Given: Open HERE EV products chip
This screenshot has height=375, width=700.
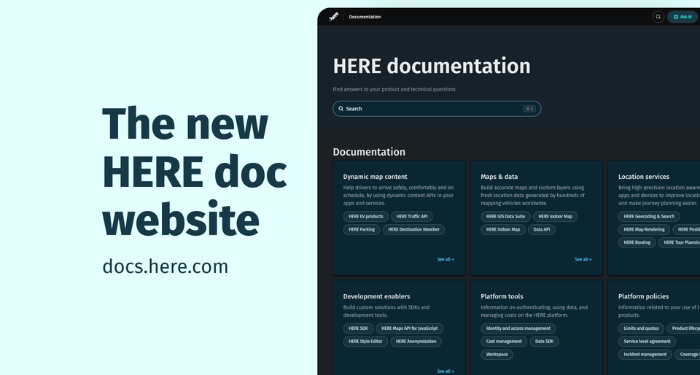Looking at the screenshot, I should click(366, 217).
